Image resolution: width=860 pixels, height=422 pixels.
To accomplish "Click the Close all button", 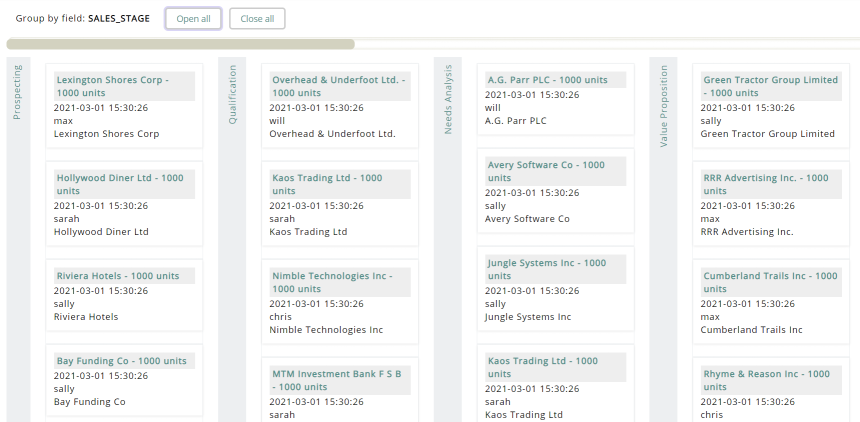I will [x=257, y=19].
